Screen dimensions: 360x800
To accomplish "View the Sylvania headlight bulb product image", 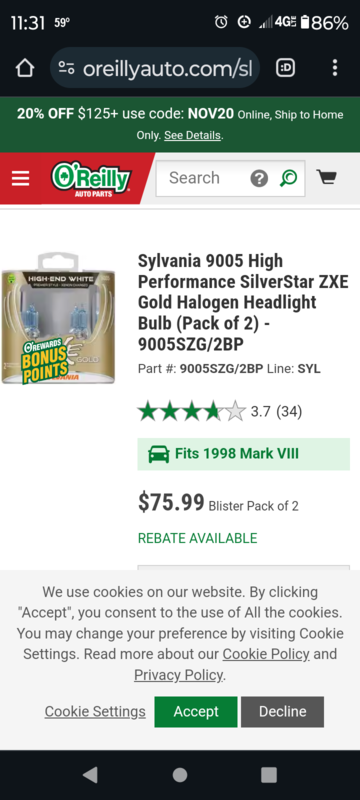I will click(x=58, y=318).
